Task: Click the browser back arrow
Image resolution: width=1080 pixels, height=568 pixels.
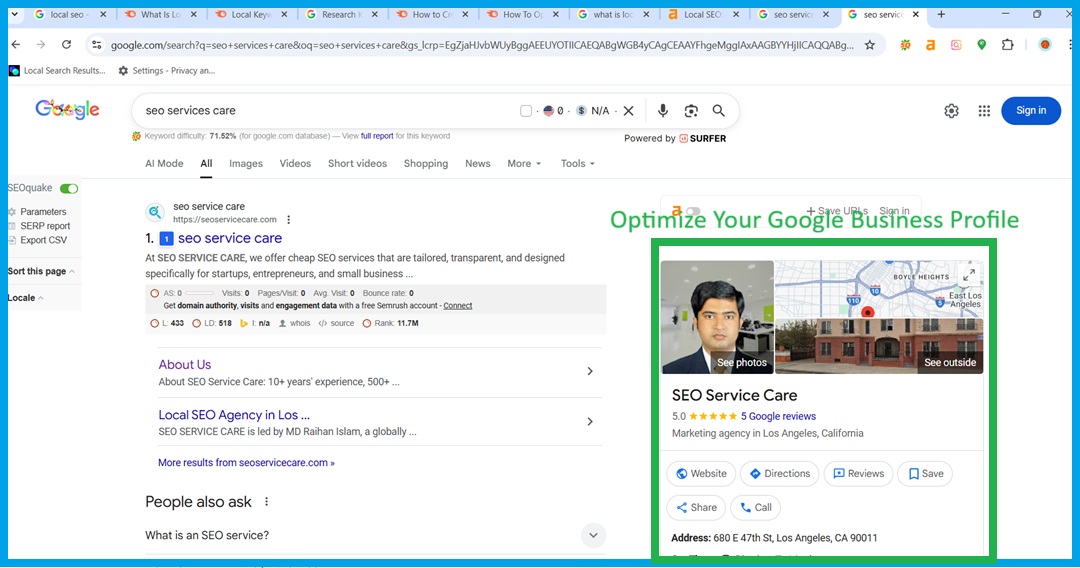Action: point(16,45)
